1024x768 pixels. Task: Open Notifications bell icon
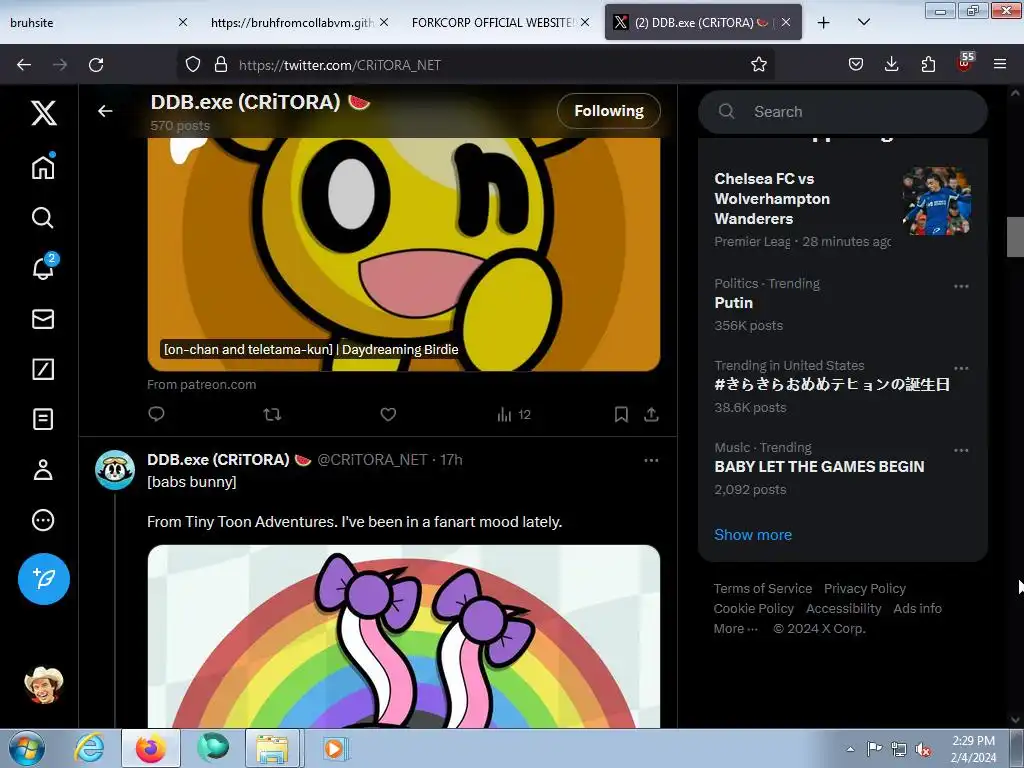(43, 267)
